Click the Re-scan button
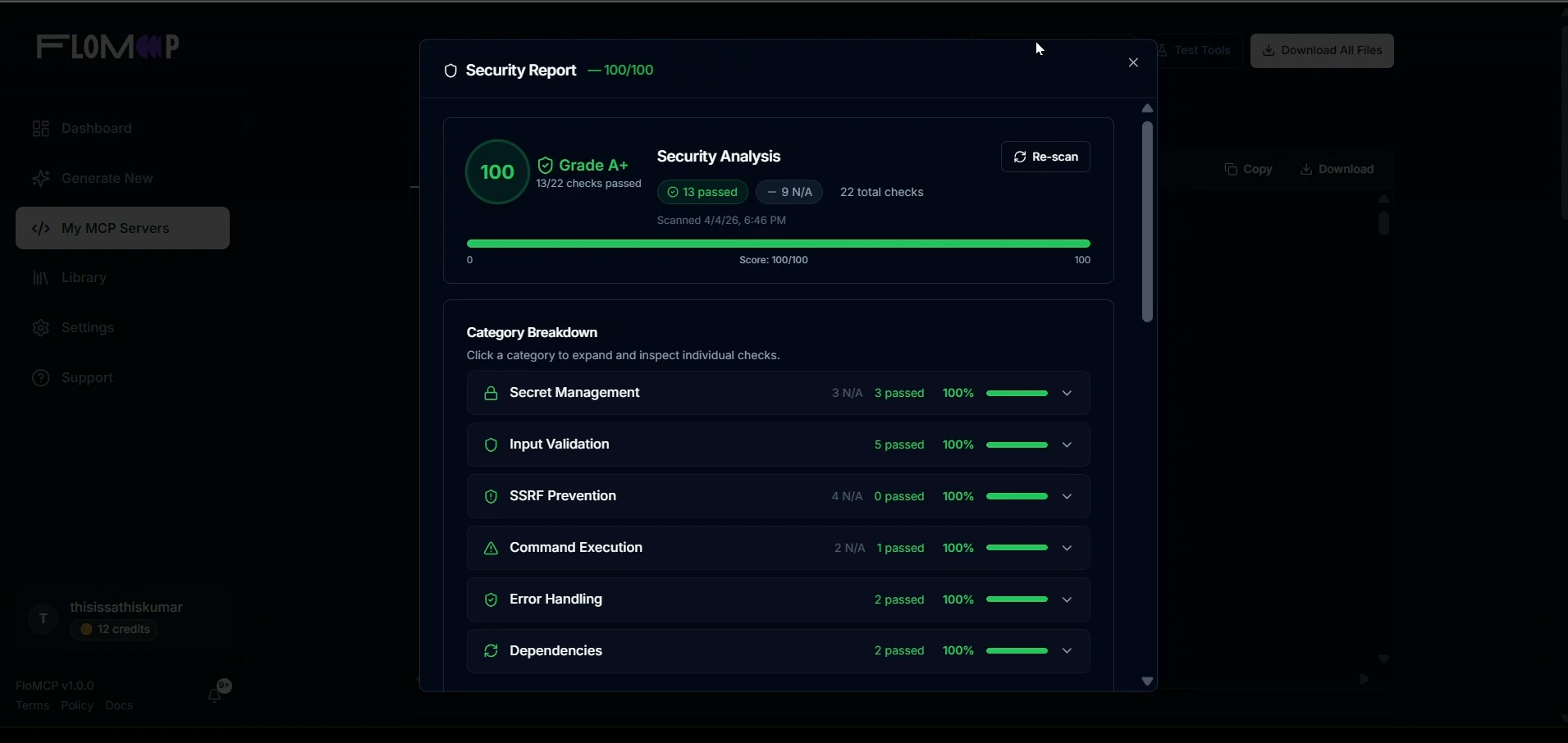Image resolution: width=1568 pixels, height=743 pixels. point(1045,157)
